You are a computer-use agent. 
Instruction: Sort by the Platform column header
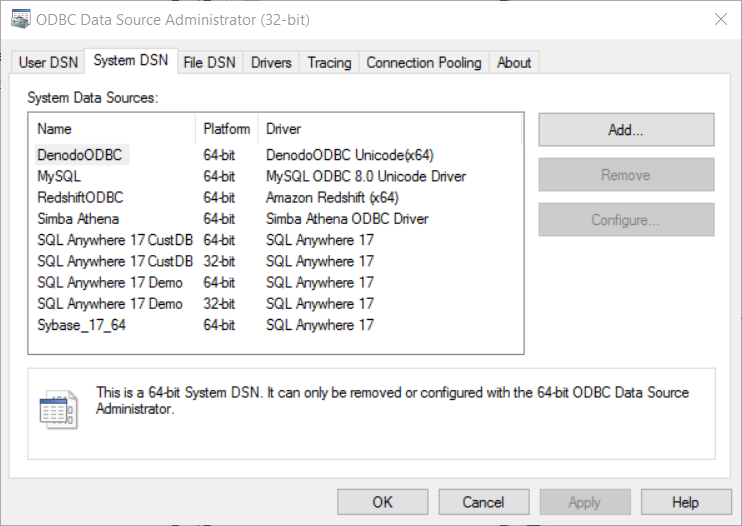pyautogui.click(x=227, y=129)
